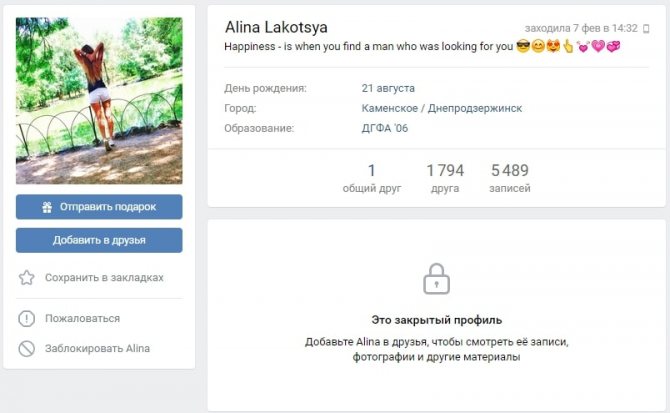Open education link ДГФА '06
670x413 pixels.
tap(385, 128)
